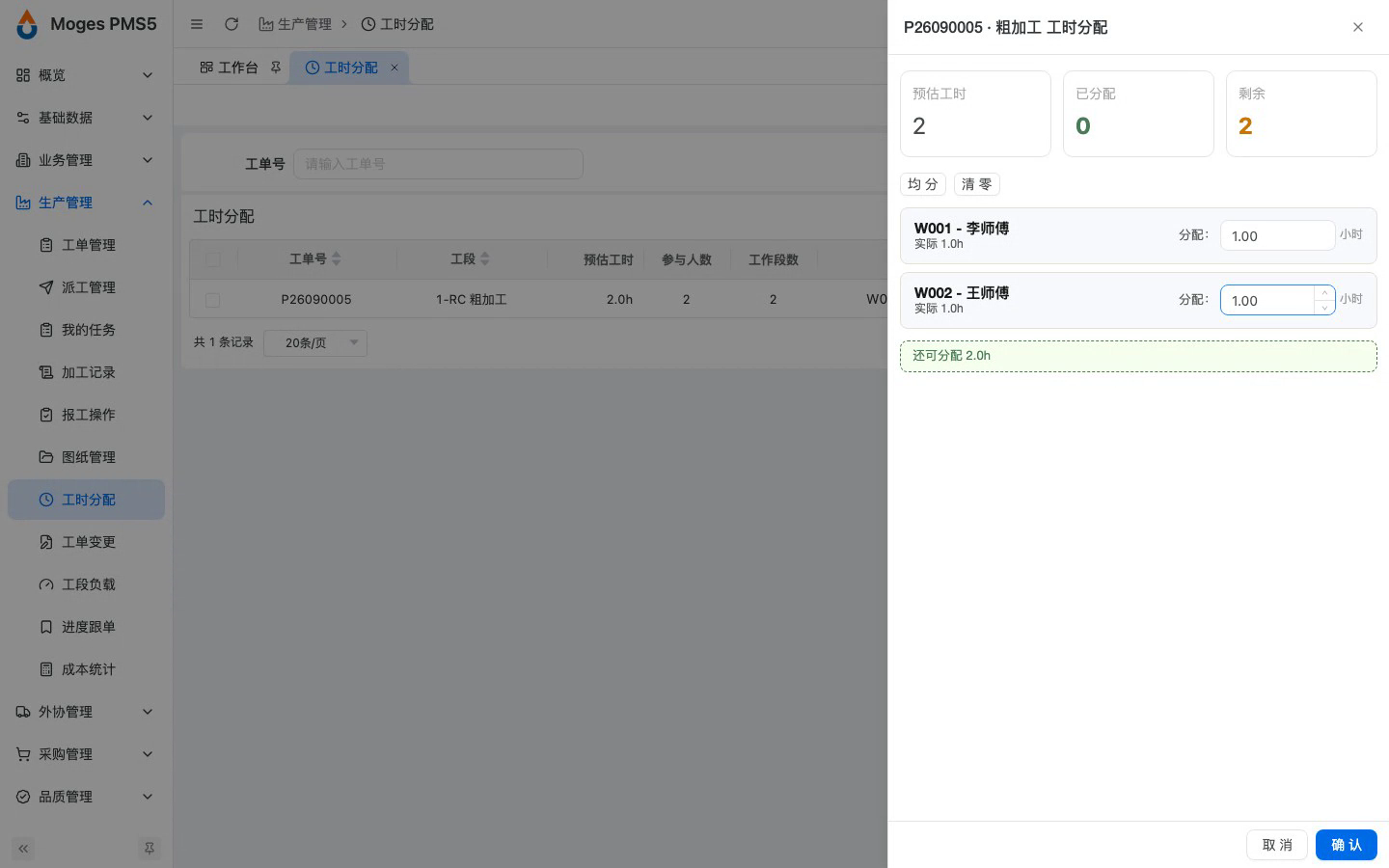
Task: Open 工单管理 in the sidebar
Action: click(x=87, y=245)
